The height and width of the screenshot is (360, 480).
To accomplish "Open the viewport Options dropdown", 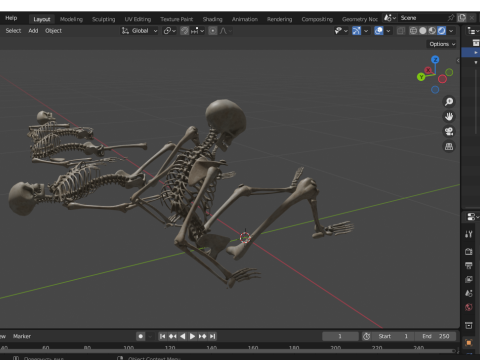I will 442,44.
